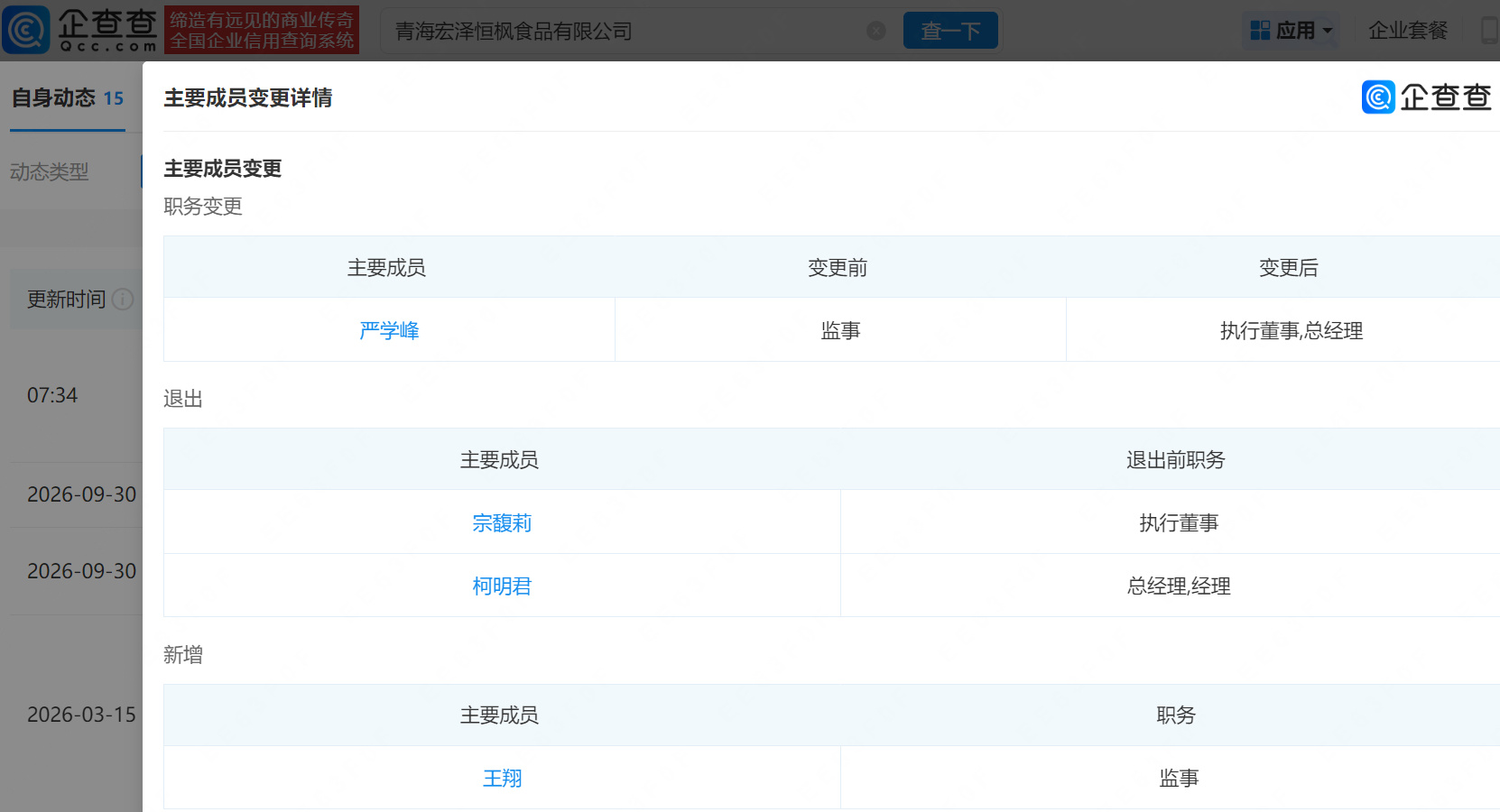Open the profile link for 王翔
The image size is (1500, 812).
pos(502,778)
